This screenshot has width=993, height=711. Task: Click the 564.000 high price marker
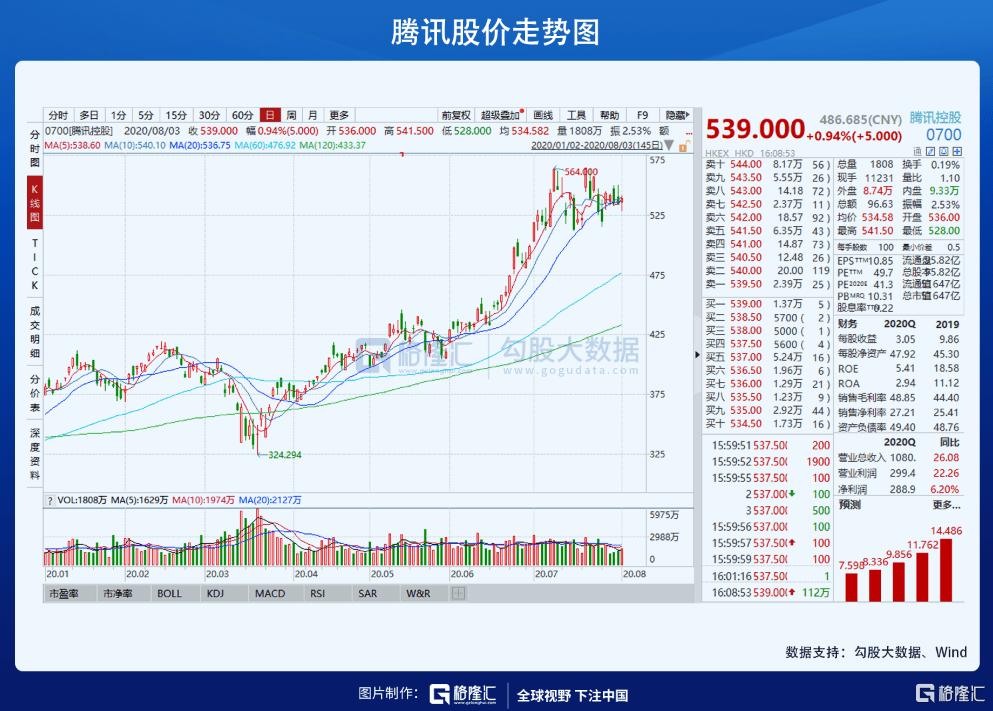pyautogui.click(x=581, y=172)
